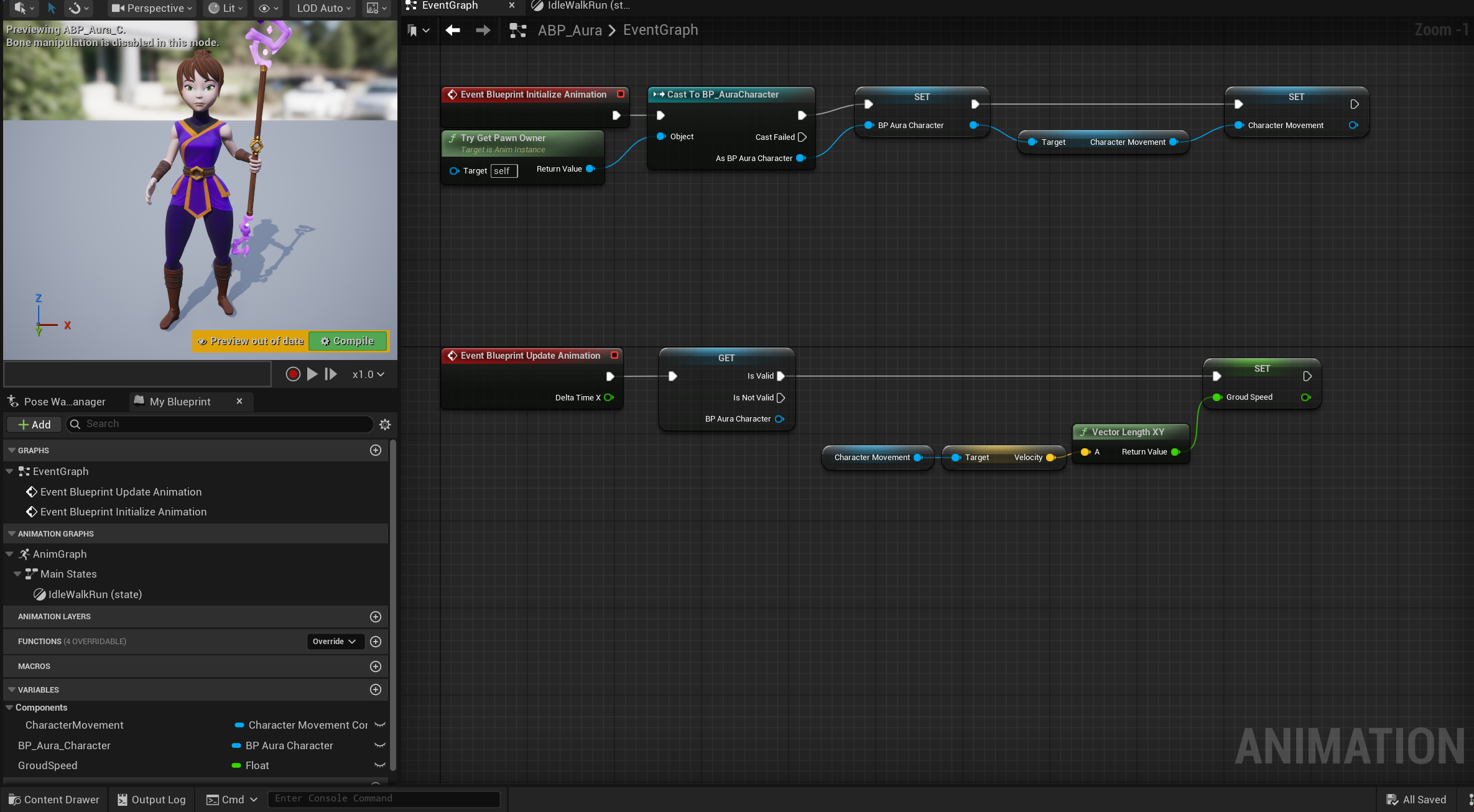Add new variable with plus icon

pos(376,690)
